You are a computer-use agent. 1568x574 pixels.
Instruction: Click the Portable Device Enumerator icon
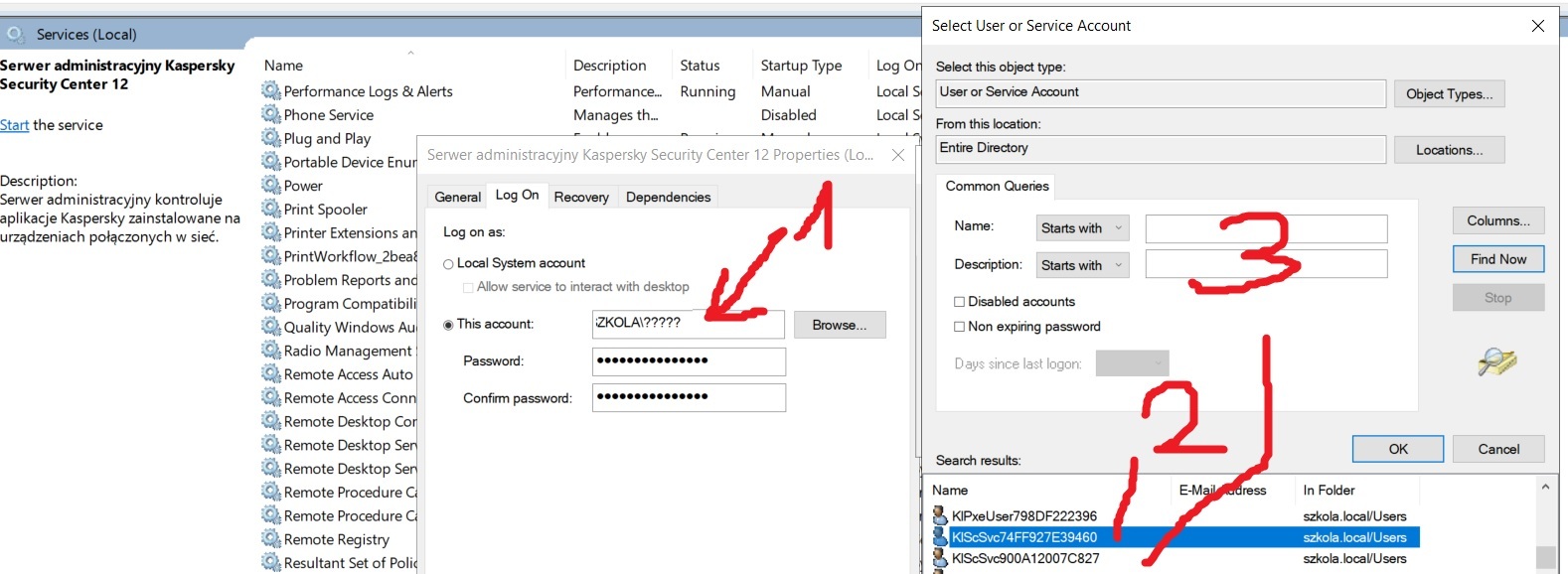point(270,162)
